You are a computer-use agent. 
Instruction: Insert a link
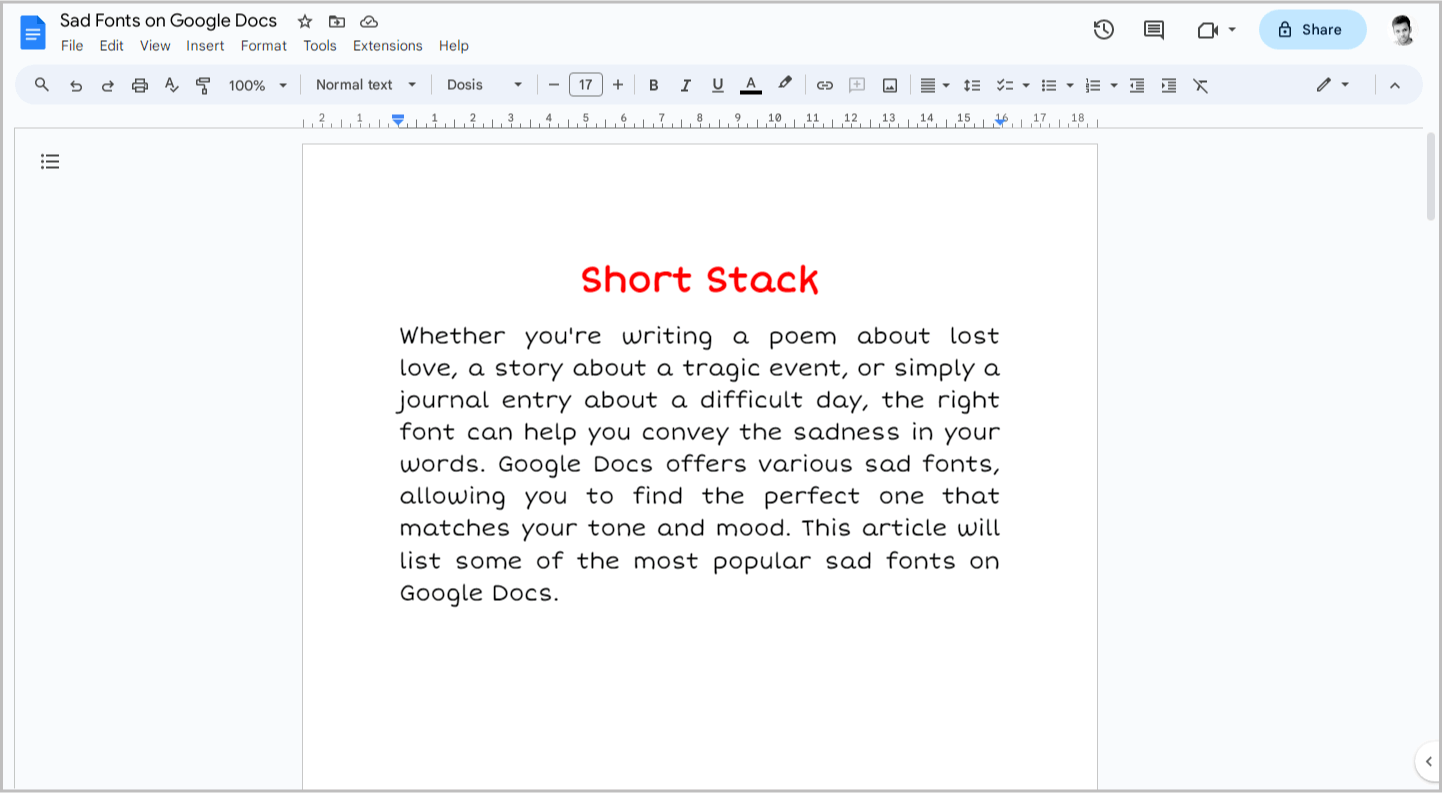tap(825, 86)
